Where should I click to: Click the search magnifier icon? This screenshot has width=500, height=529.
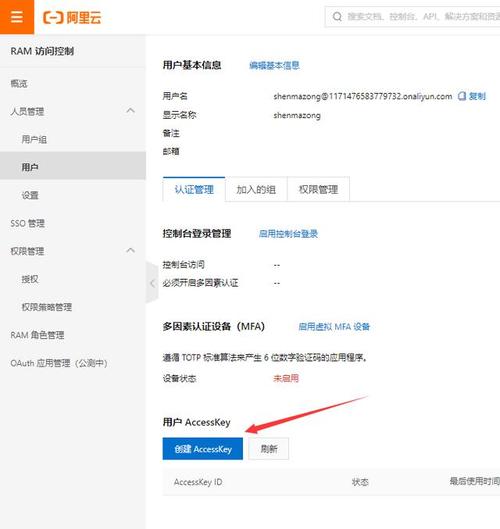click(337, 17)
